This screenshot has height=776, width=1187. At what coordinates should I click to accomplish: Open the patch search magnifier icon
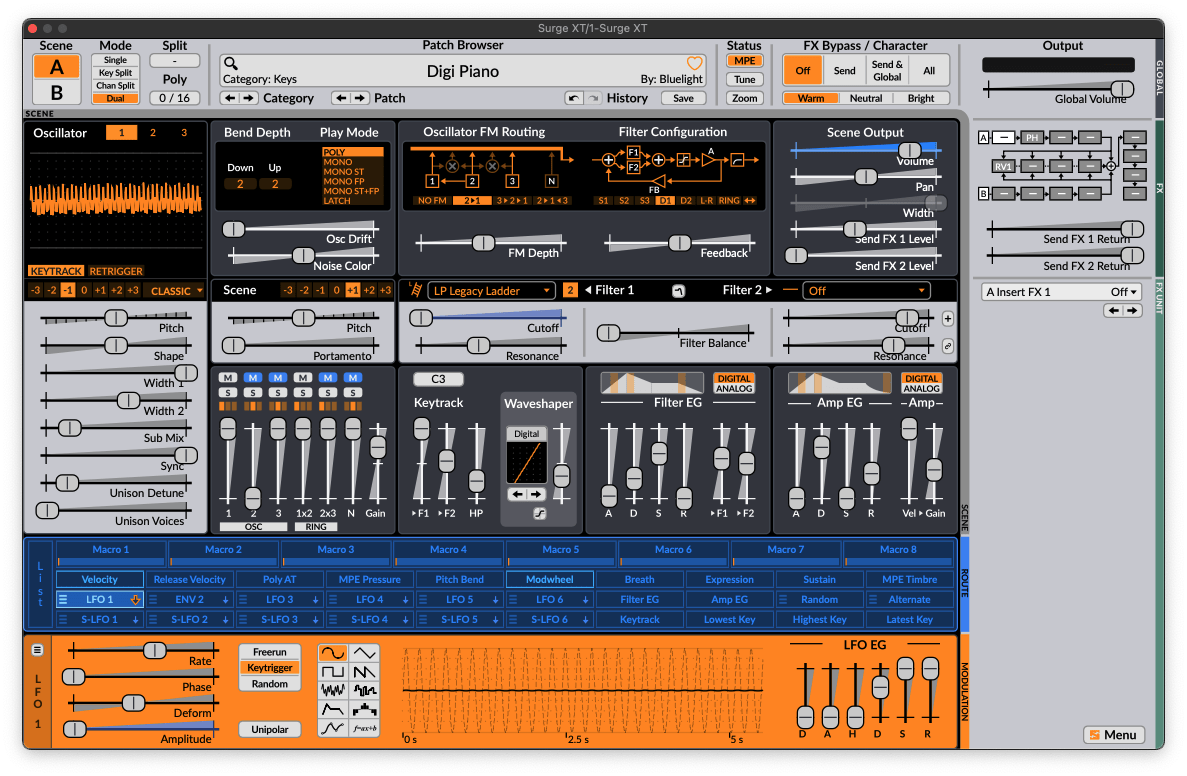point(231,64)
